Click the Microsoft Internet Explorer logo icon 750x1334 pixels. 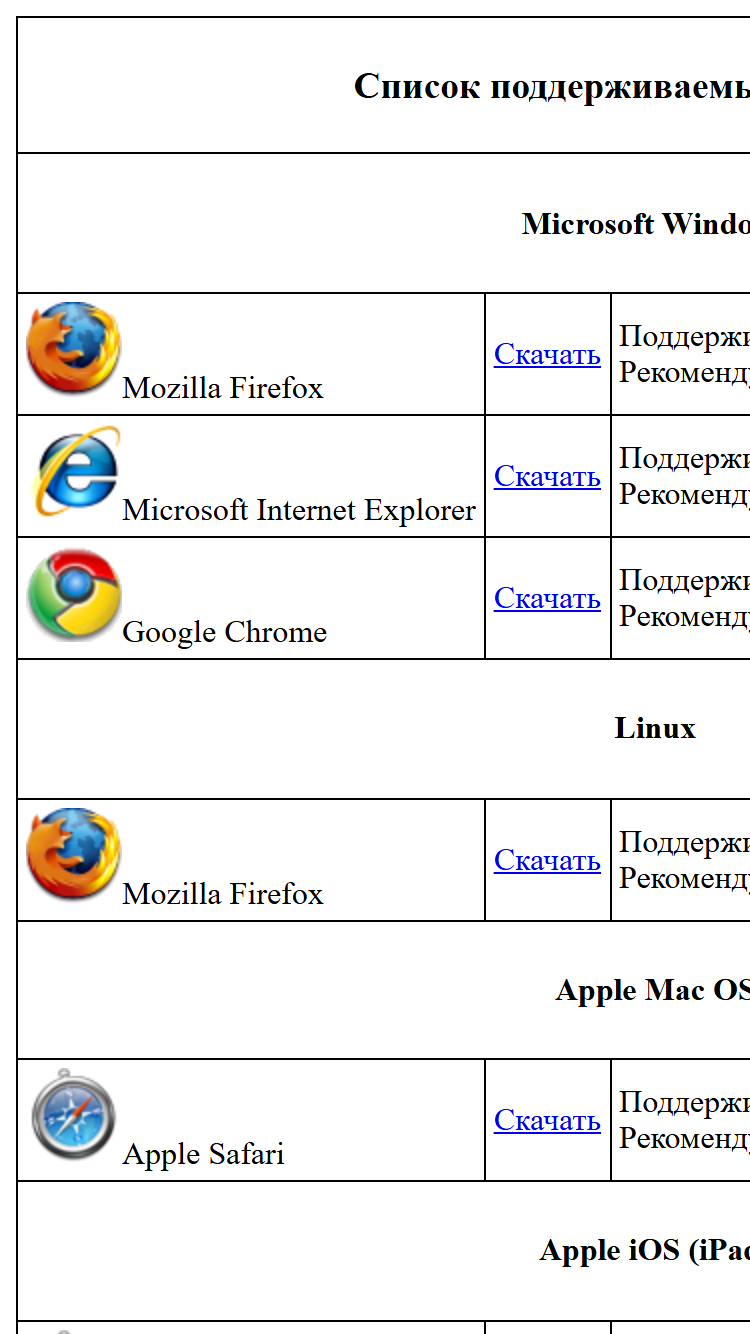(74, 471)
